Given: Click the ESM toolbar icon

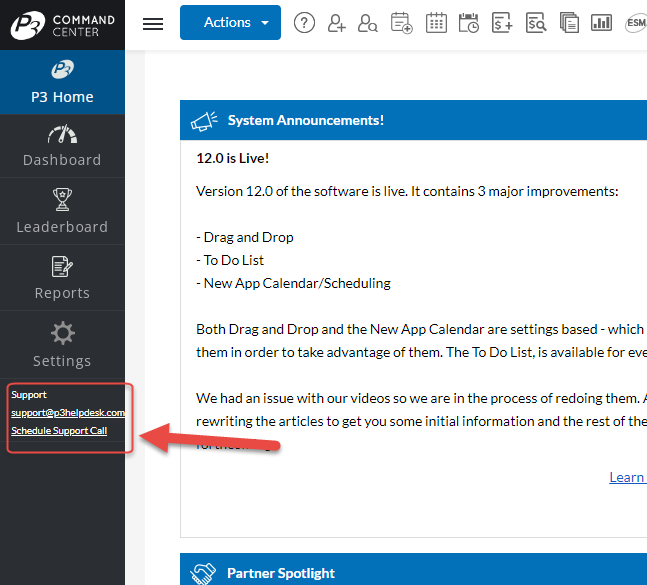Looking at the screenshot, I should 635,23.
